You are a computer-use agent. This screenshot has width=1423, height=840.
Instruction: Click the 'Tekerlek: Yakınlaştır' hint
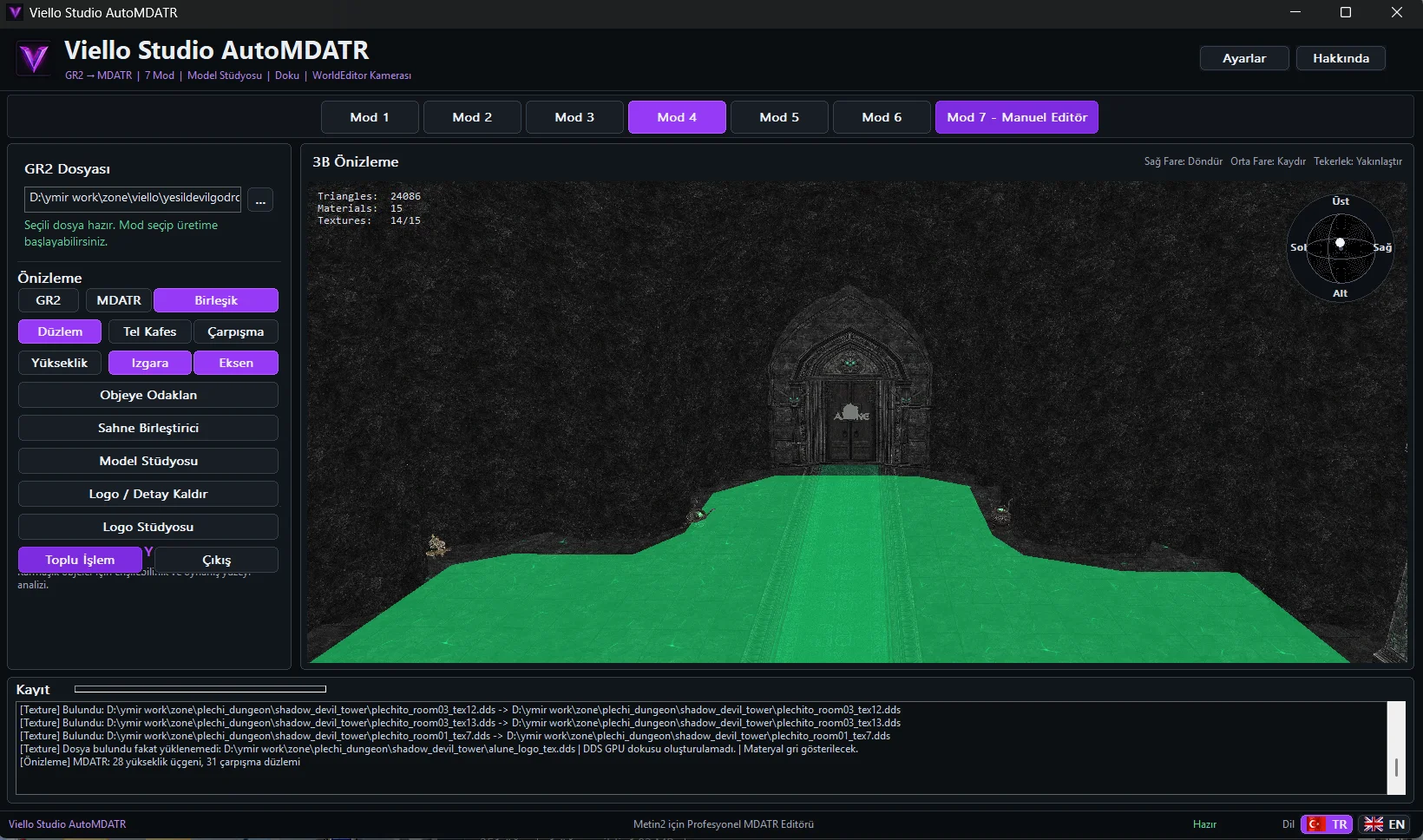pos(1358,161)
